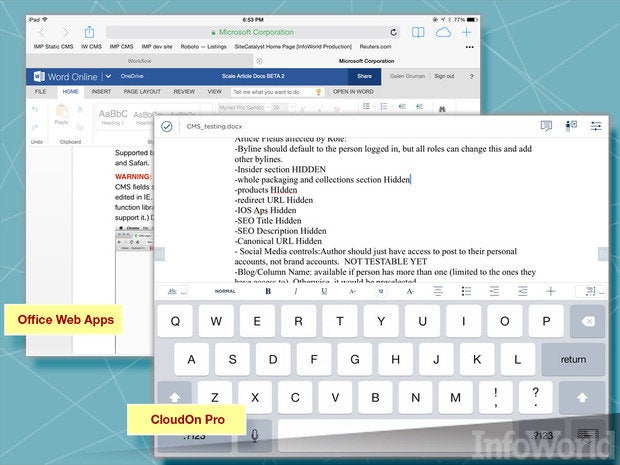Click the Redo arrow in Word Online

[x=35, y=127]
